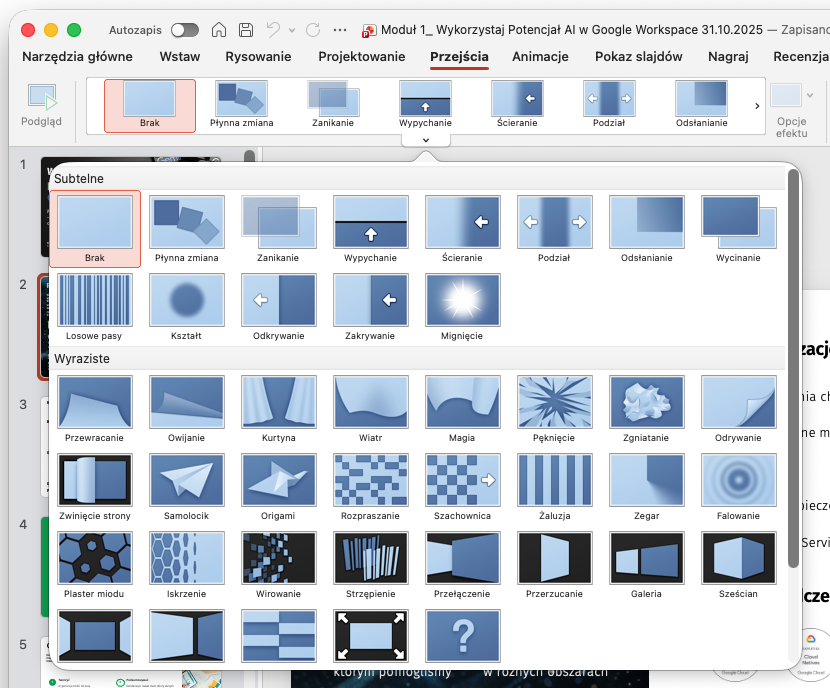Apply the Przełączenie transition
Image resolution: width=830 pixels, height=688 pixels.
tap(462, 565)
